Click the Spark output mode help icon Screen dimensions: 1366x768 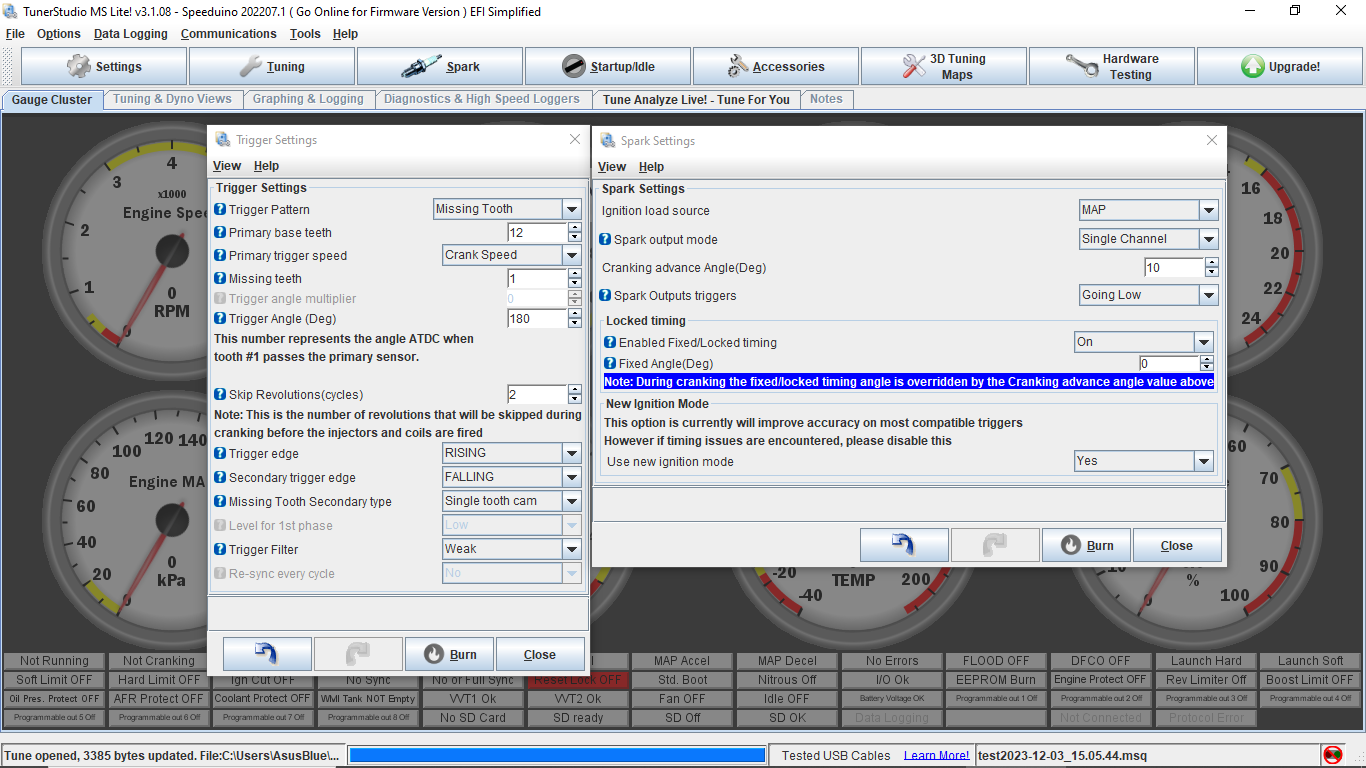605,240
